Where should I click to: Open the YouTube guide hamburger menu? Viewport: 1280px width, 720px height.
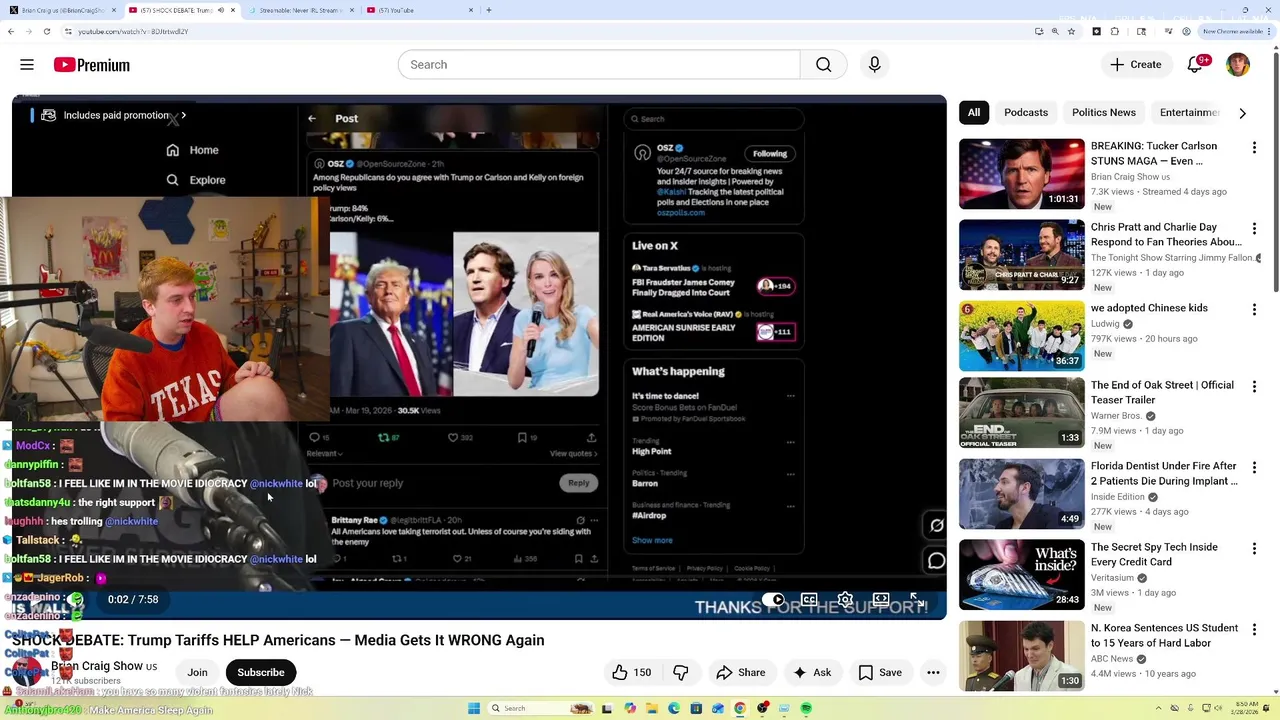pos(27,65)
